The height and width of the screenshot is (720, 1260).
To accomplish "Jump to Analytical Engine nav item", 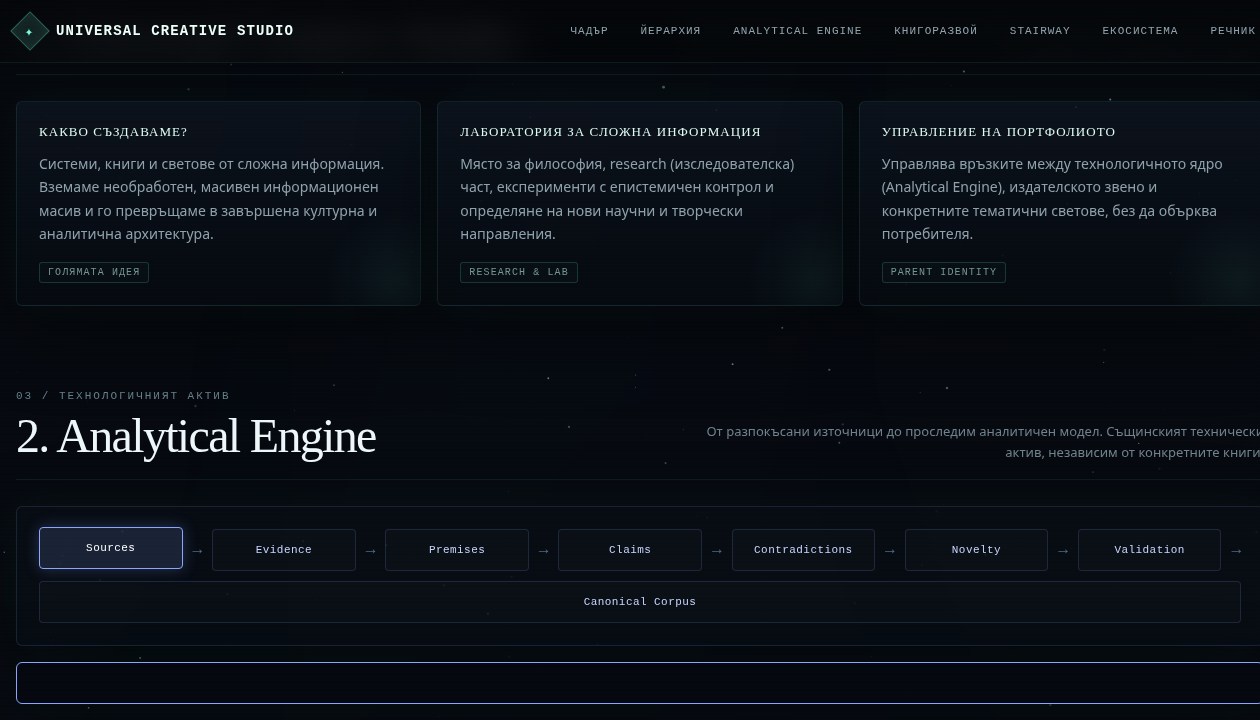I will click(797, 31).
